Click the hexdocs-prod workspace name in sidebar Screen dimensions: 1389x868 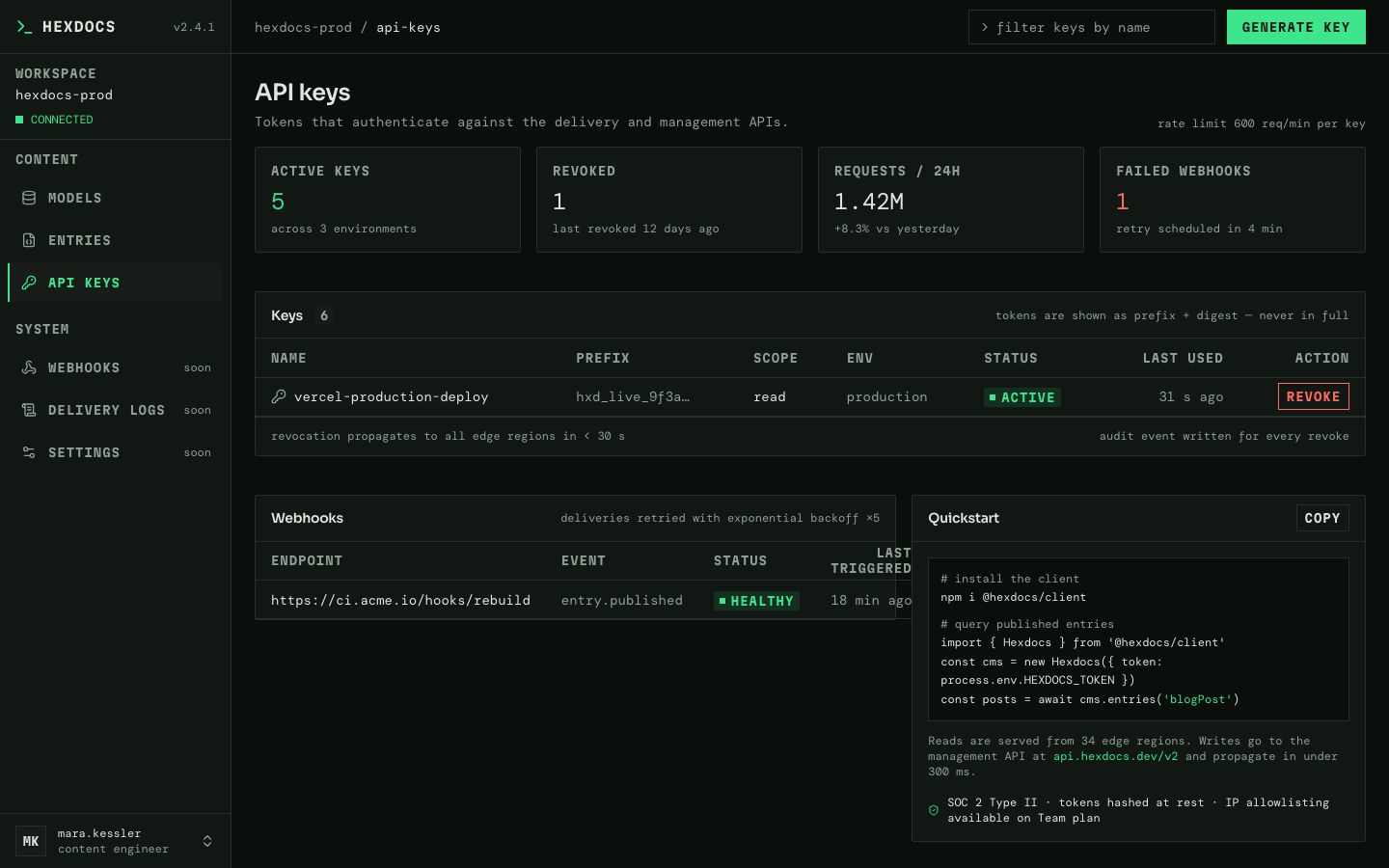(x=64, y=95)
